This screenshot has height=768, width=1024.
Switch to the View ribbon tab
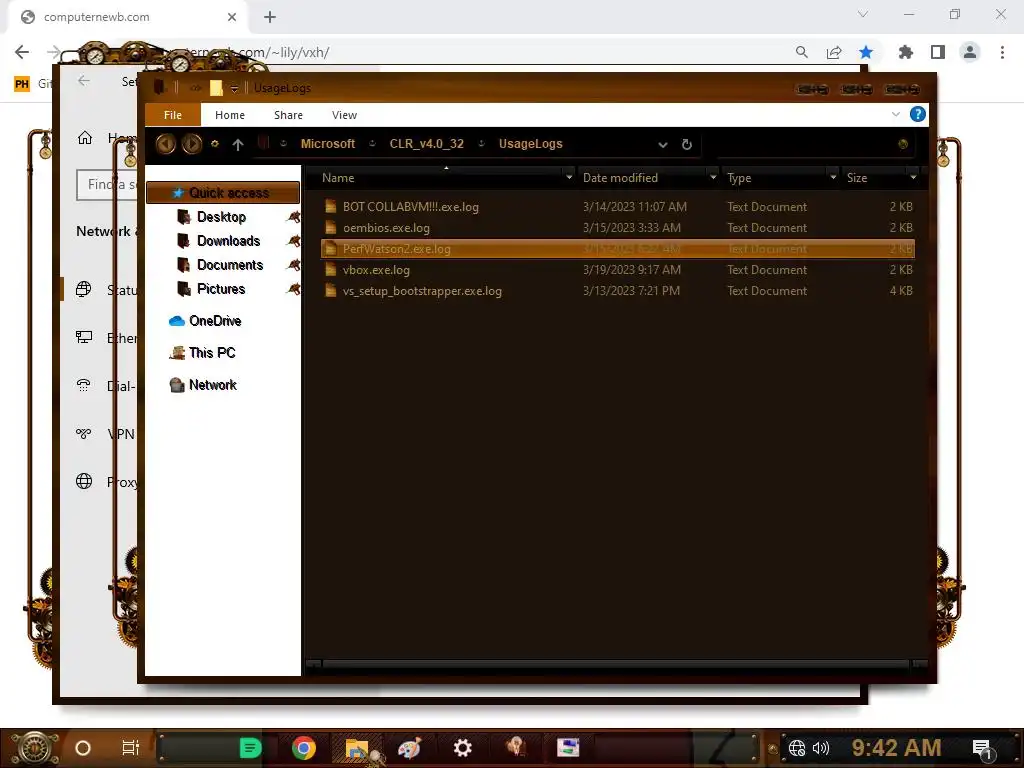tap(344, 115)
